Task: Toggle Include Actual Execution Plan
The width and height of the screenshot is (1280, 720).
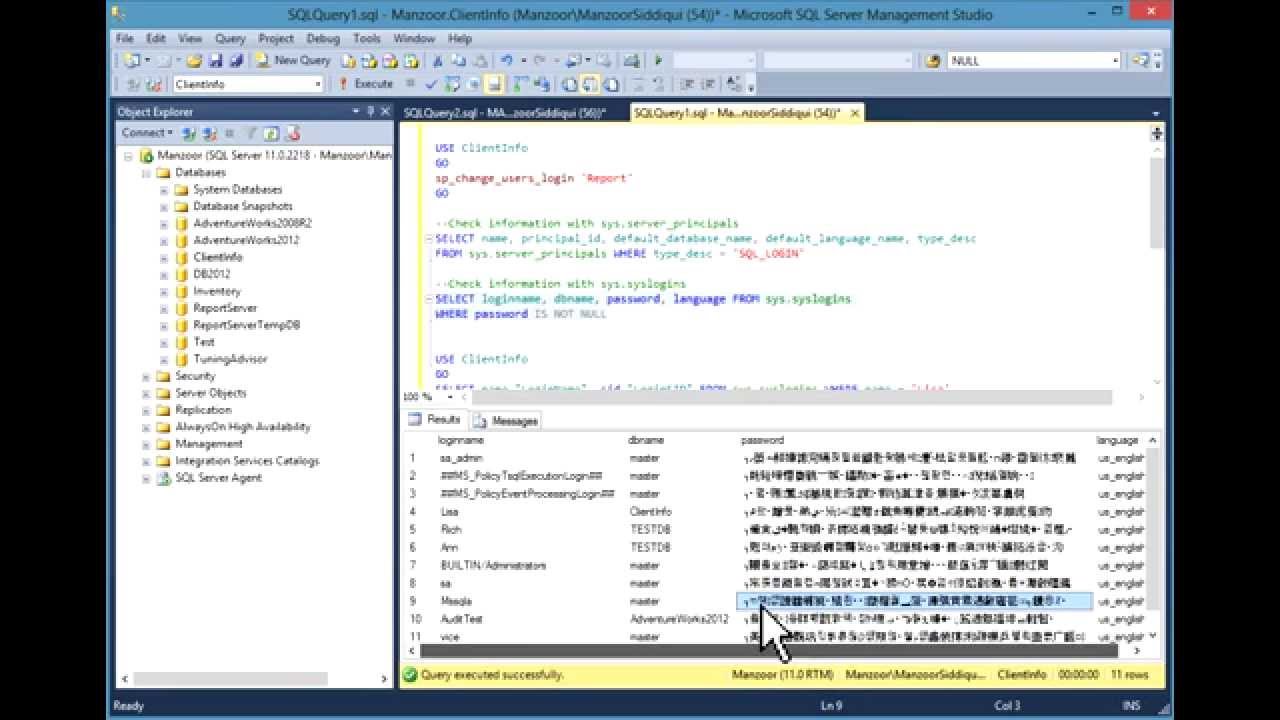Action: tap(520, 84)
